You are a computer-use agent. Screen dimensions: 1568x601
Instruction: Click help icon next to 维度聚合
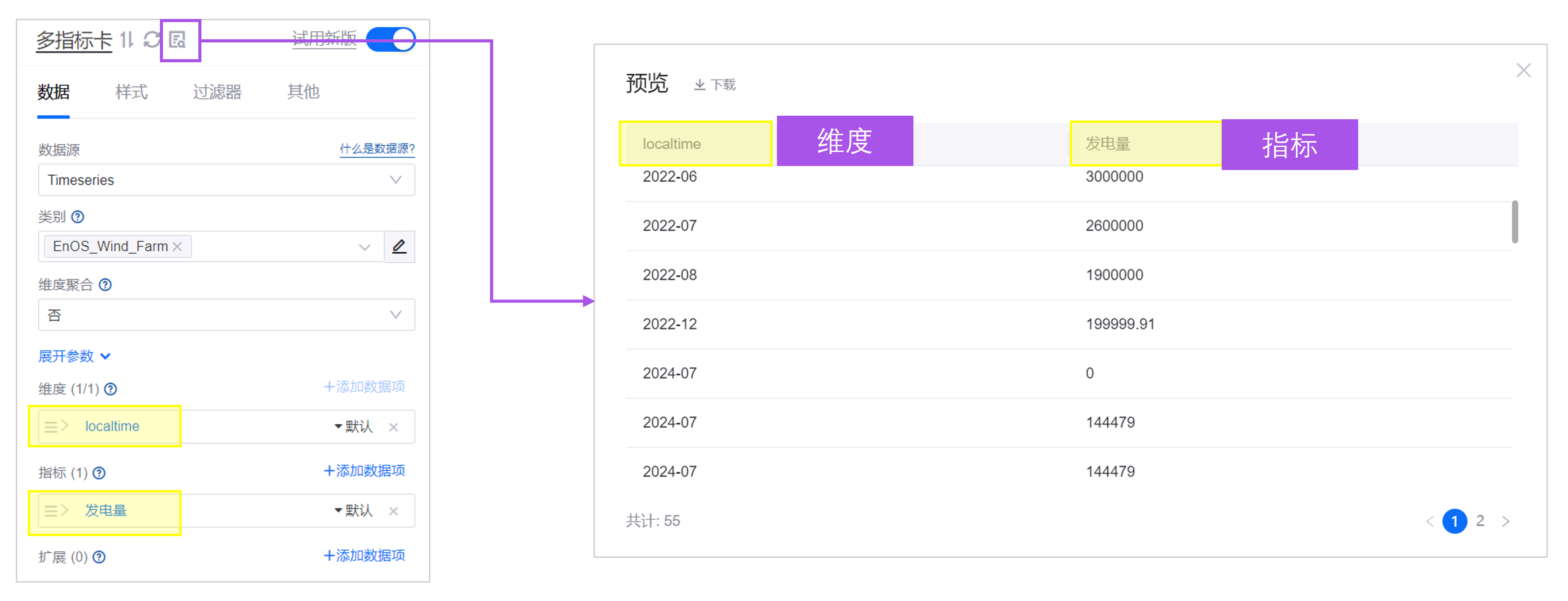click(105, 285)
